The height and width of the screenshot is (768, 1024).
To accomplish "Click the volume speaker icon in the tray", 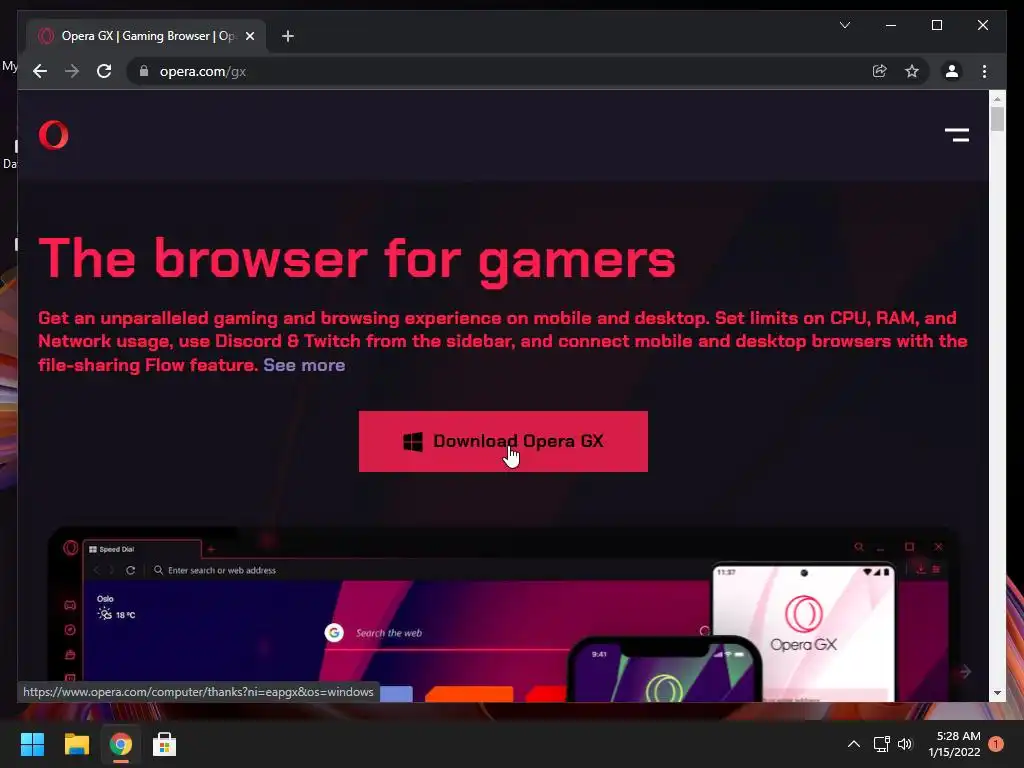I will 904,744.
